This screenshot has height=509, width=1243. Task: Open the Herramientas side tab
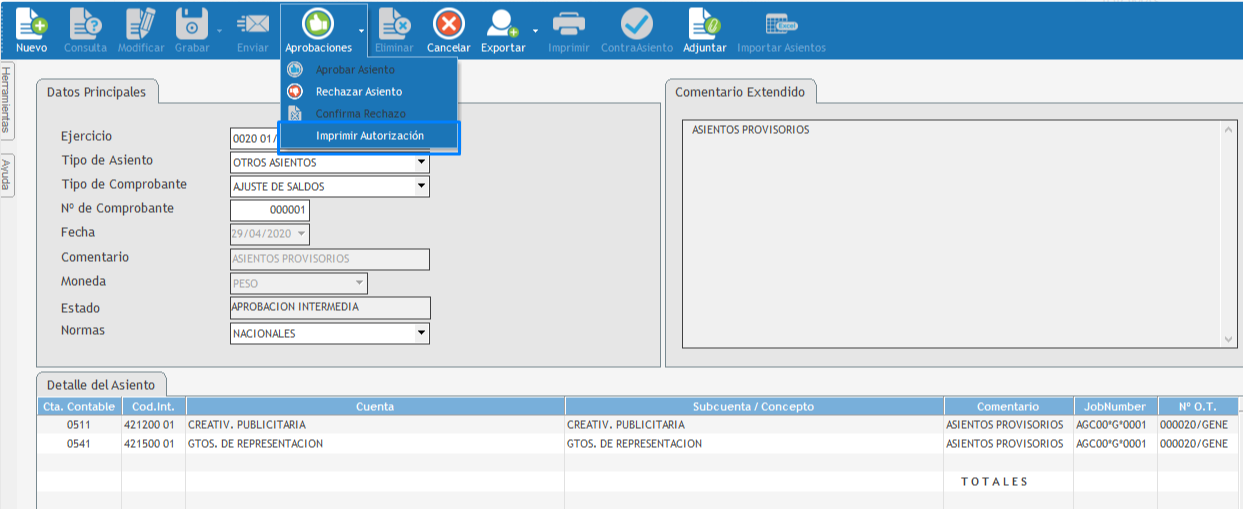pyautogui.click(x=6, y=100)
